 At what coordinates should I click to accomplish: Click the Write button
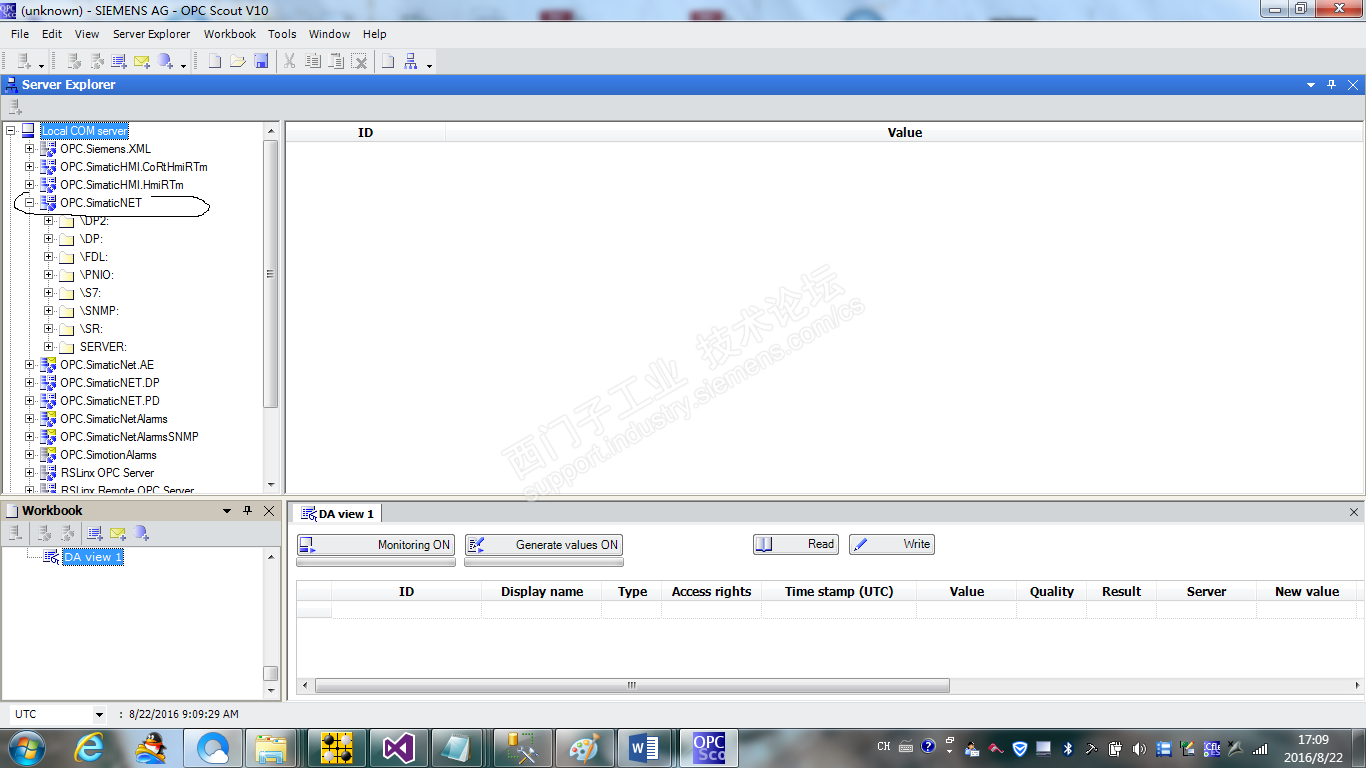point(892,544)
